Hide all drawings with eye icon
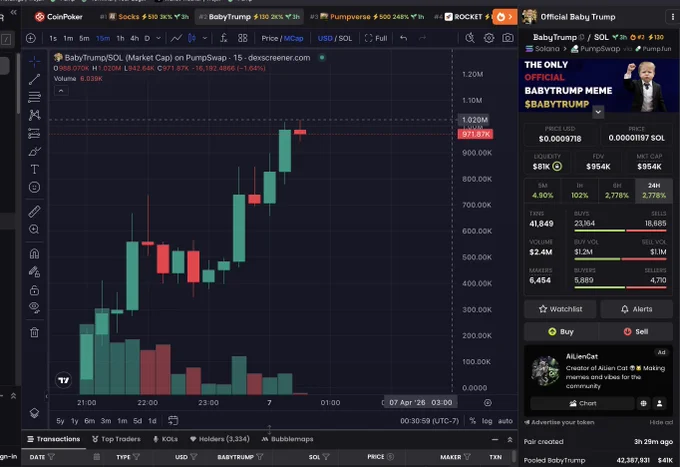 [x=34, y=307]
